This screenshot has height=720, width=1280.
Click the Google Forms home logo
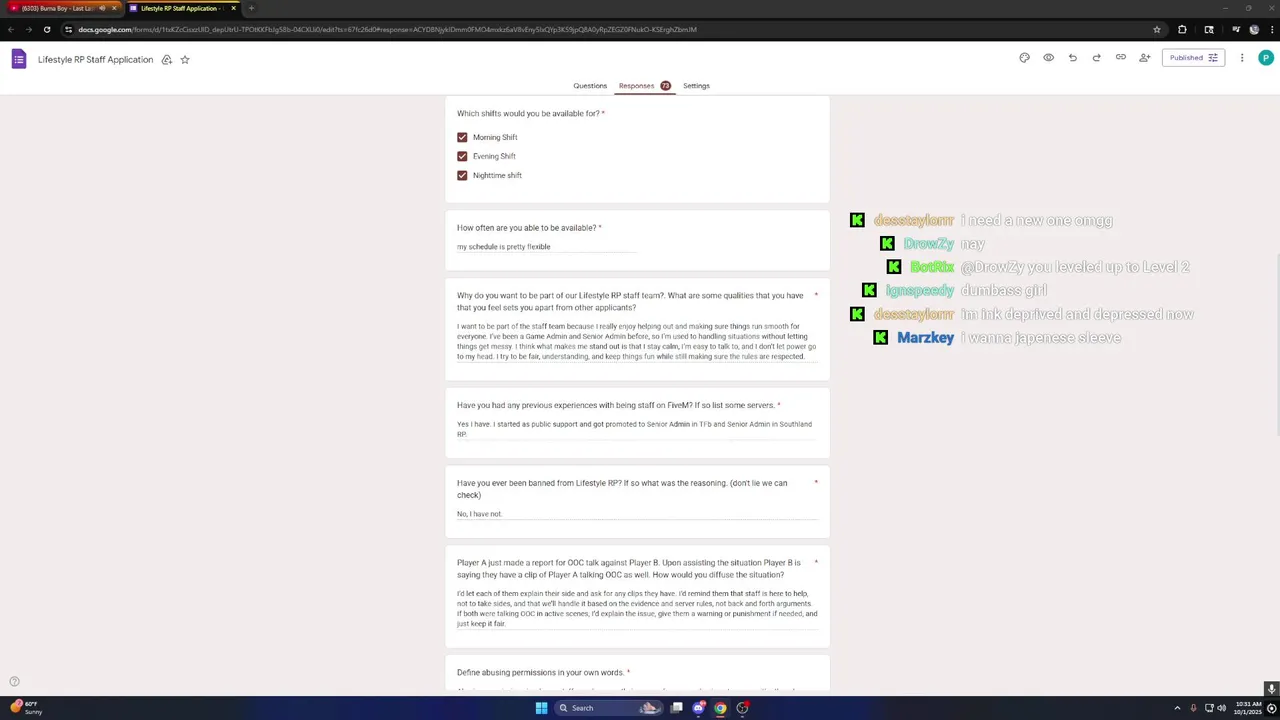click(18, 59)
